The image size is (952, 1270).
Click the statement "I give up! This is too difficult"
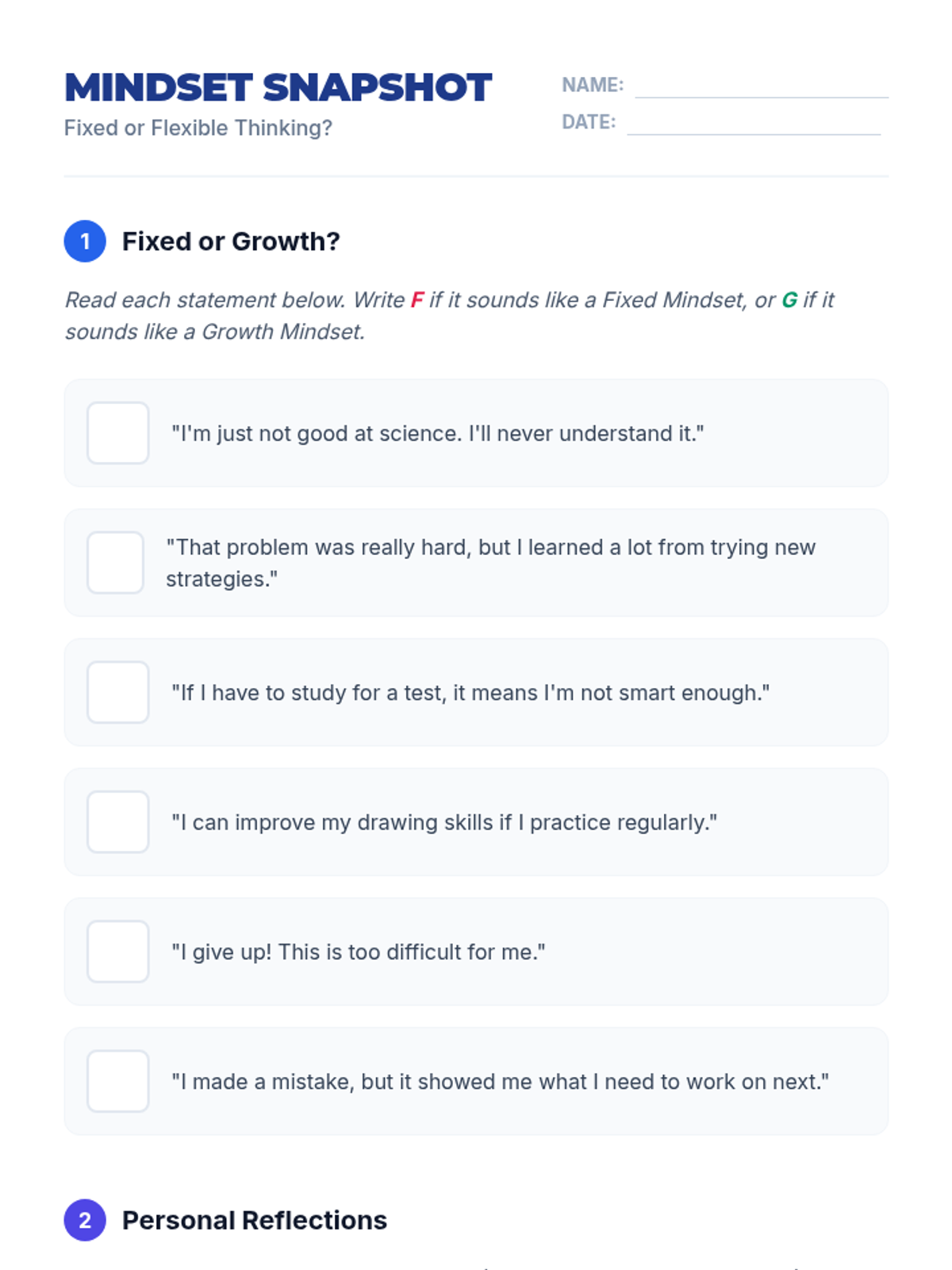(359, 952)
